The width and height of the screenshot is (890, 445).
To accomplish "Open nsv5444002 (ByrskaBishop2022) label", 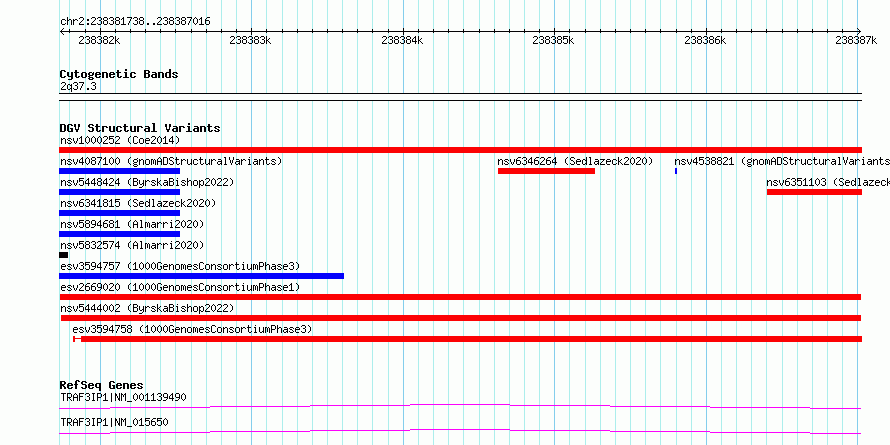I will tap(147, 309).
